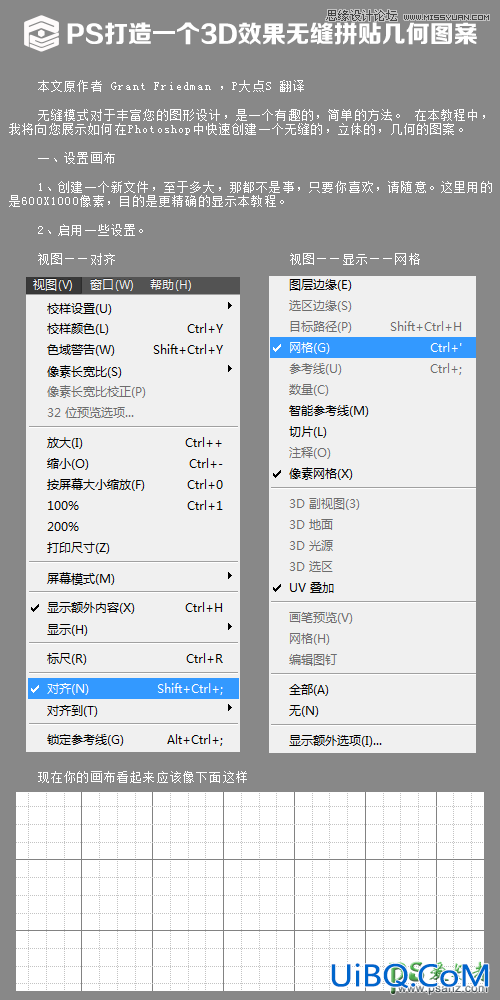500x1000 pixels.
Task: Toggle 像素网格(X) pixel grid
Action: [373, 474]
